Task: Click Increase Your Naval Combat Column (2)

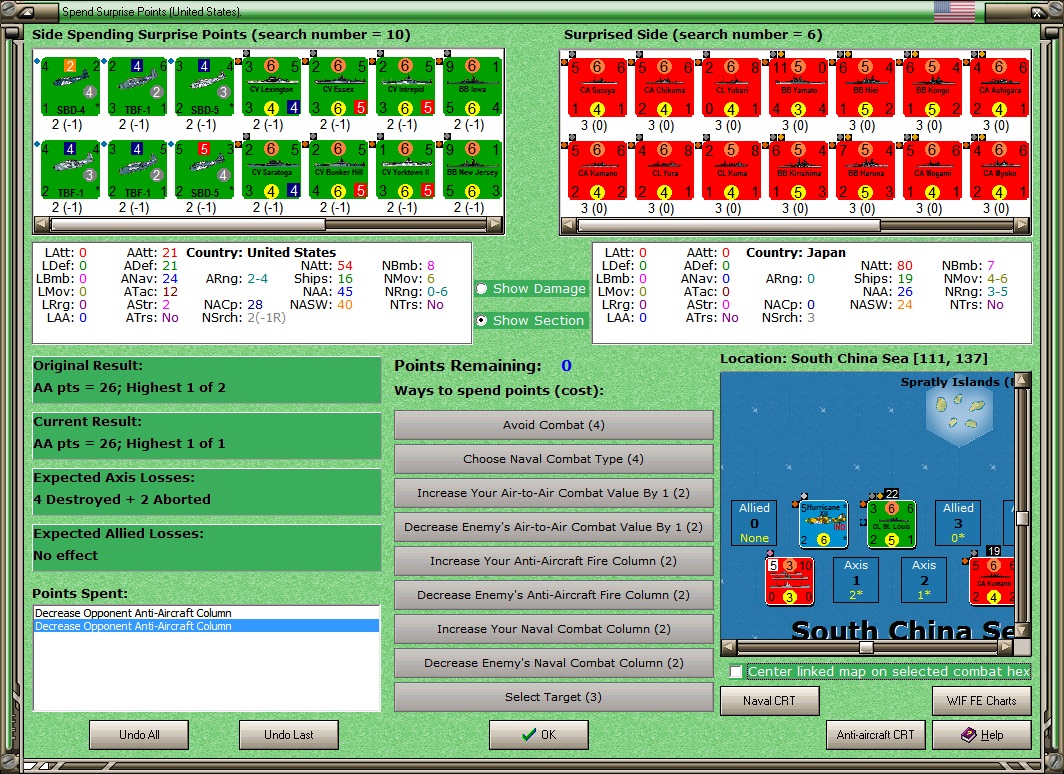Action: click(554, 629)
